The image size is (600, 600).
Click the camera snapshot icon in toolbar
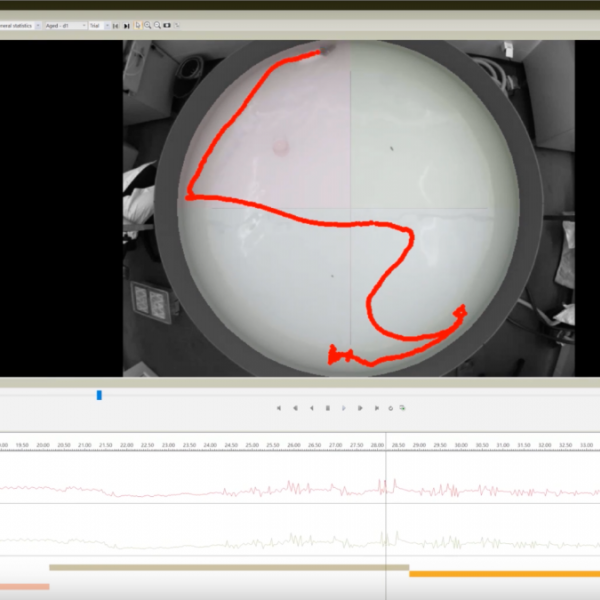167,25
